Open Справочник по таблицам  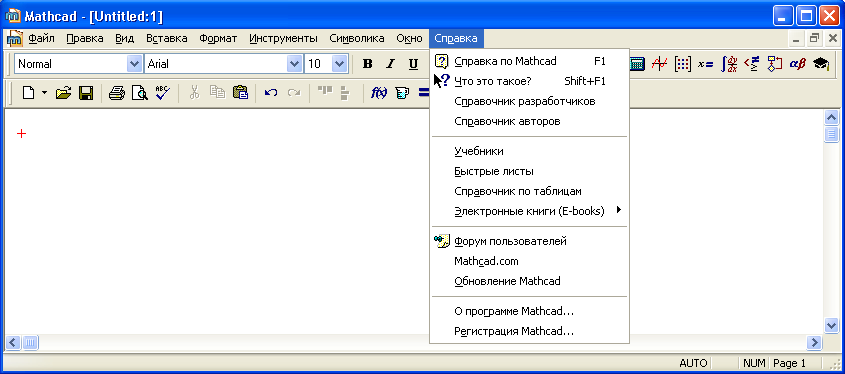click(530, 191)
